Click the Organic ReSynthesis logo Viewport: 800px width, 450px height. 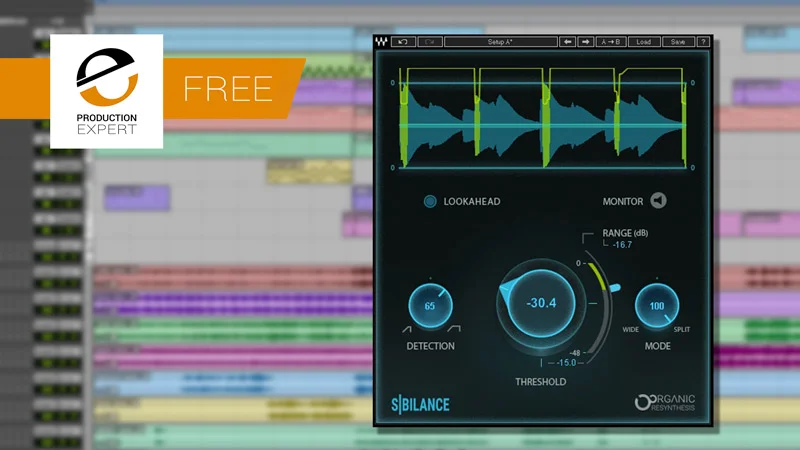(x=665, y=403)
